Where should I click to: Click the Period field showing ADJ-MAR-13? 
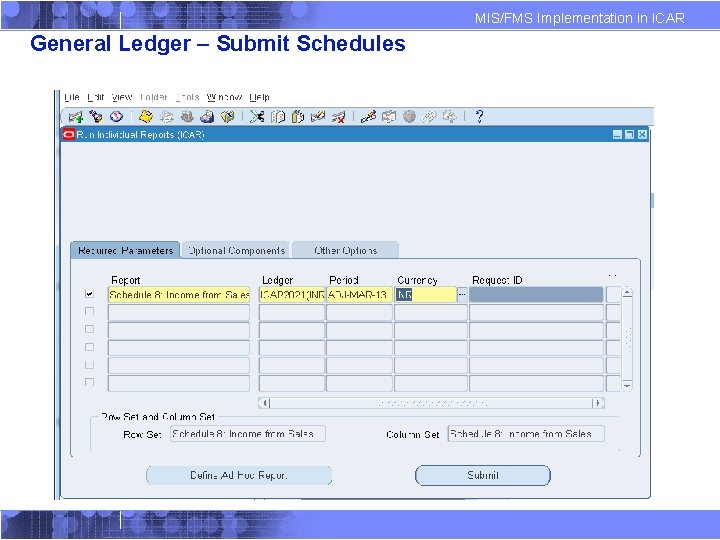click(359, 294)
